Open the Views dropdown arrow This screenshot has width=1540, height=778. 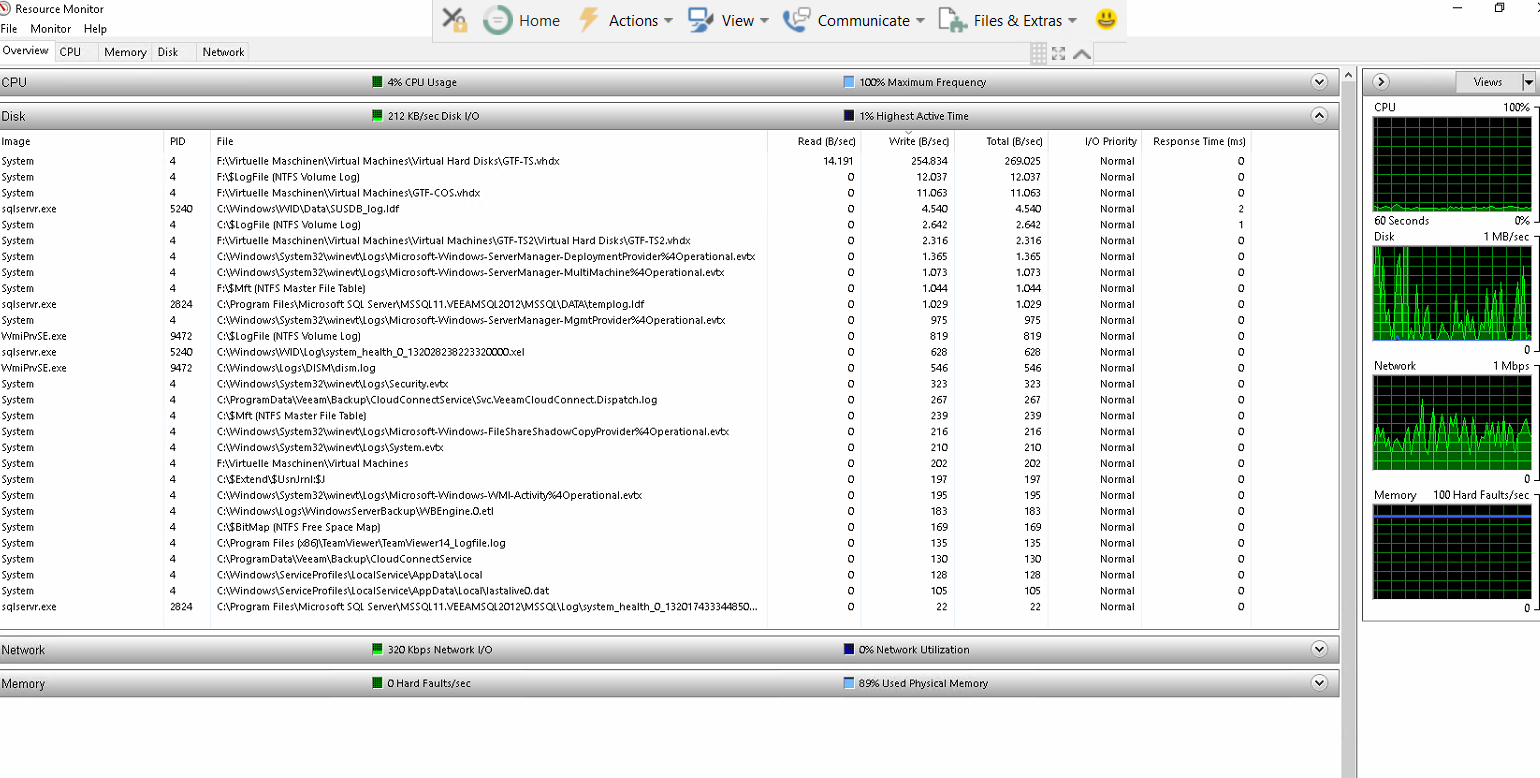coord(1528,82)
